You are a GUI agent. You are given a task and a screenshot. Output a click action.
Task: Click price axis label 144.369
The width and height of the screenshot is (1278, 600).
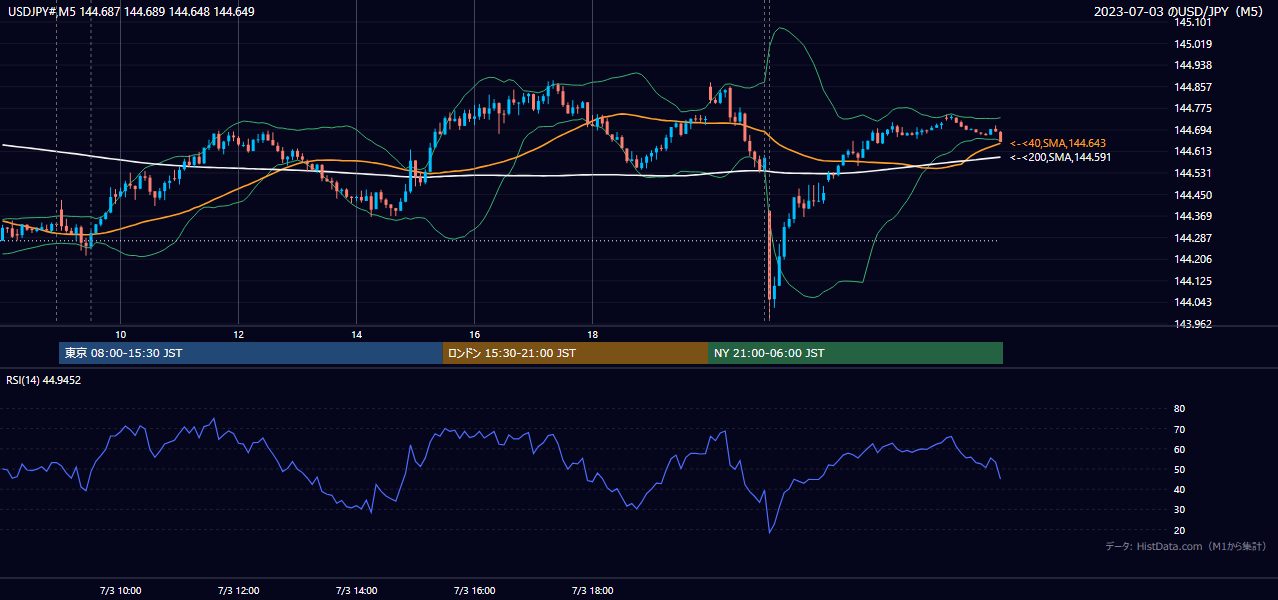coord(1193,216)
